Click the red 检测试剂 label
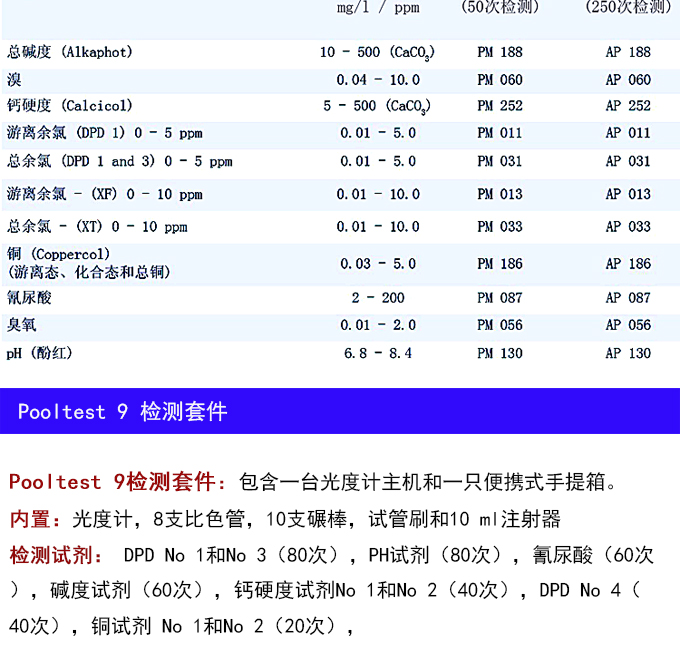Screen dimensions: 680x656 click(50, 555)
